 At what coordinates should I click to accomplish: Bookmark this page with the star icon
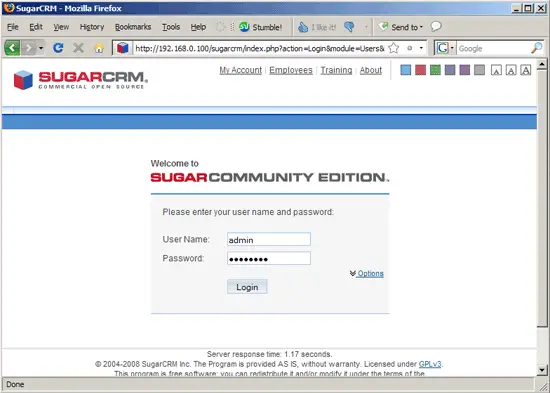coord(394,48)
